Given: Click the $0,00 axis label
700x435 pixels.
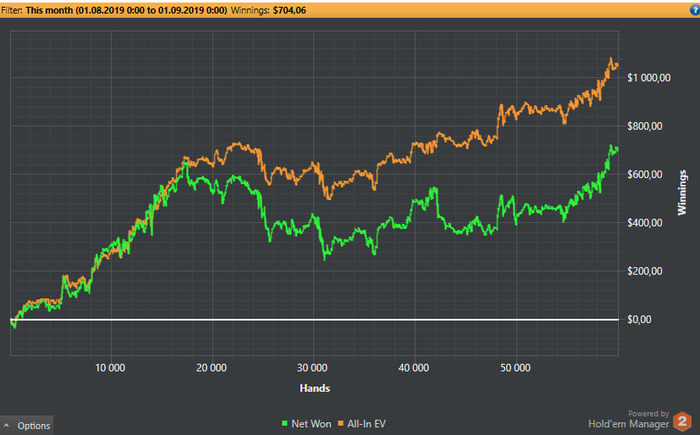Looking at the screenshot, I should pyautogui.click(x=639, y=319).
